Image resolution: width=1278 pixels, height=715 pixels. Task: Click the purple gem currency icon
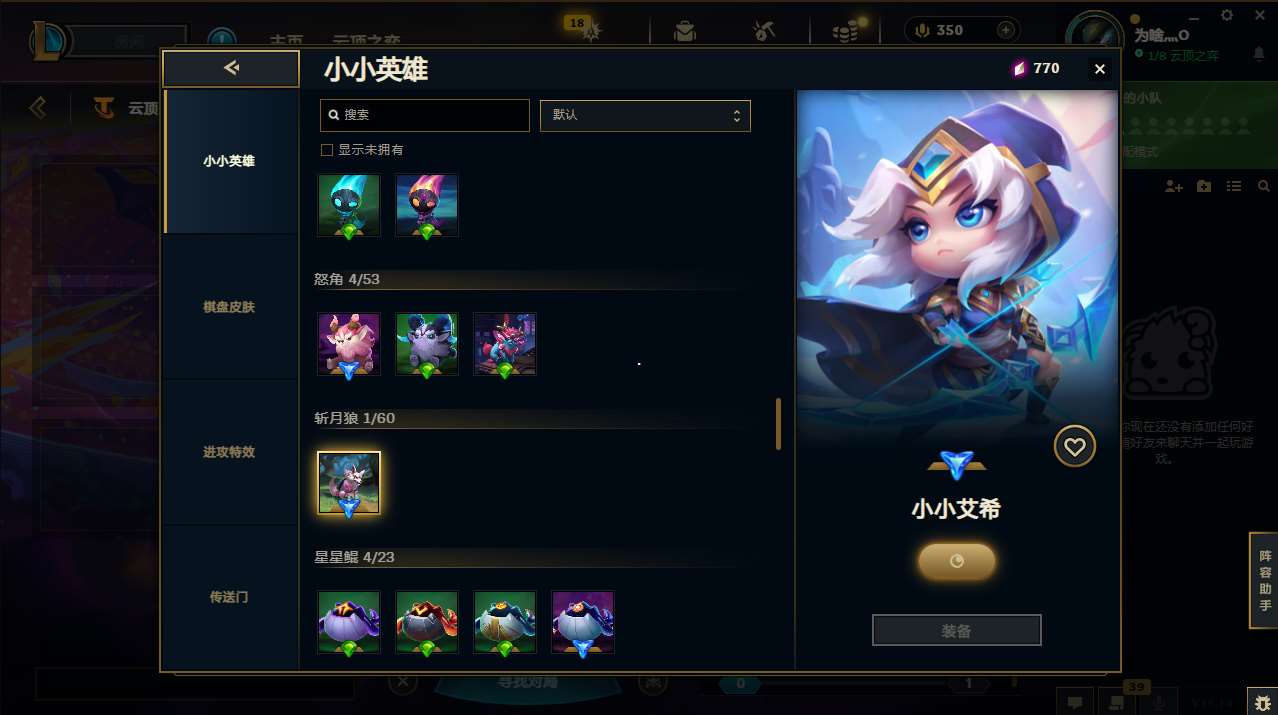[1019, 68]
